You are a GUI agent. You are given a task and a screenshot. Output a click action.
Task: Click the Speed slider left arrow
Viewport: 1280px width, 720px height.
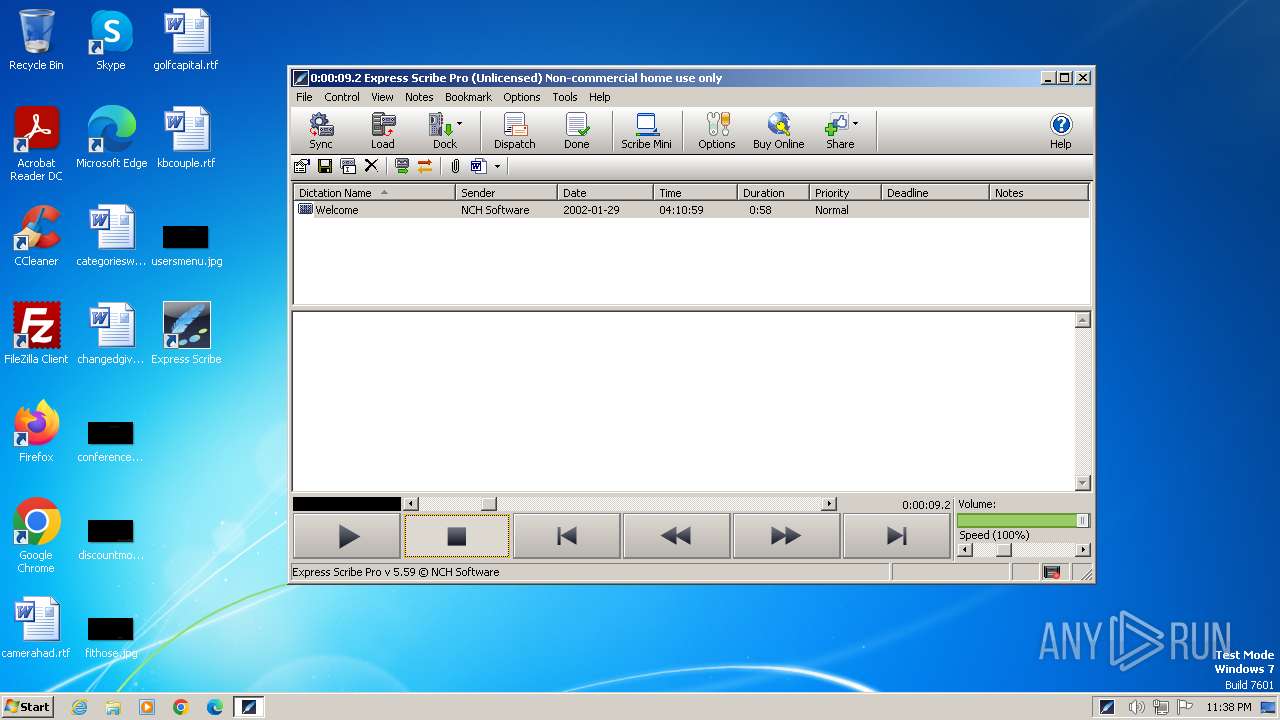964,550
